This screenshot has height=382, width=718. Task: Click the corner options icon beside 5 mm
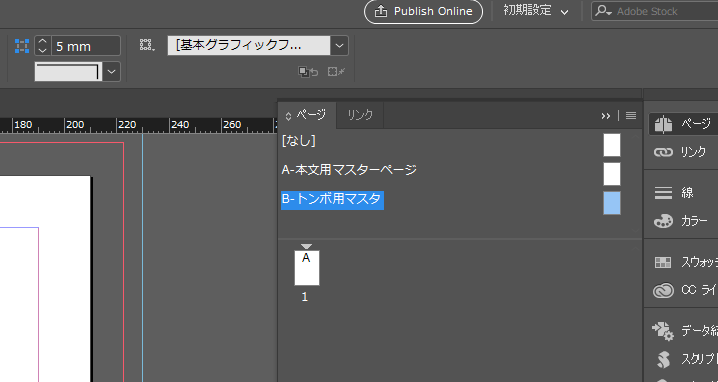(x=22, y=46)
